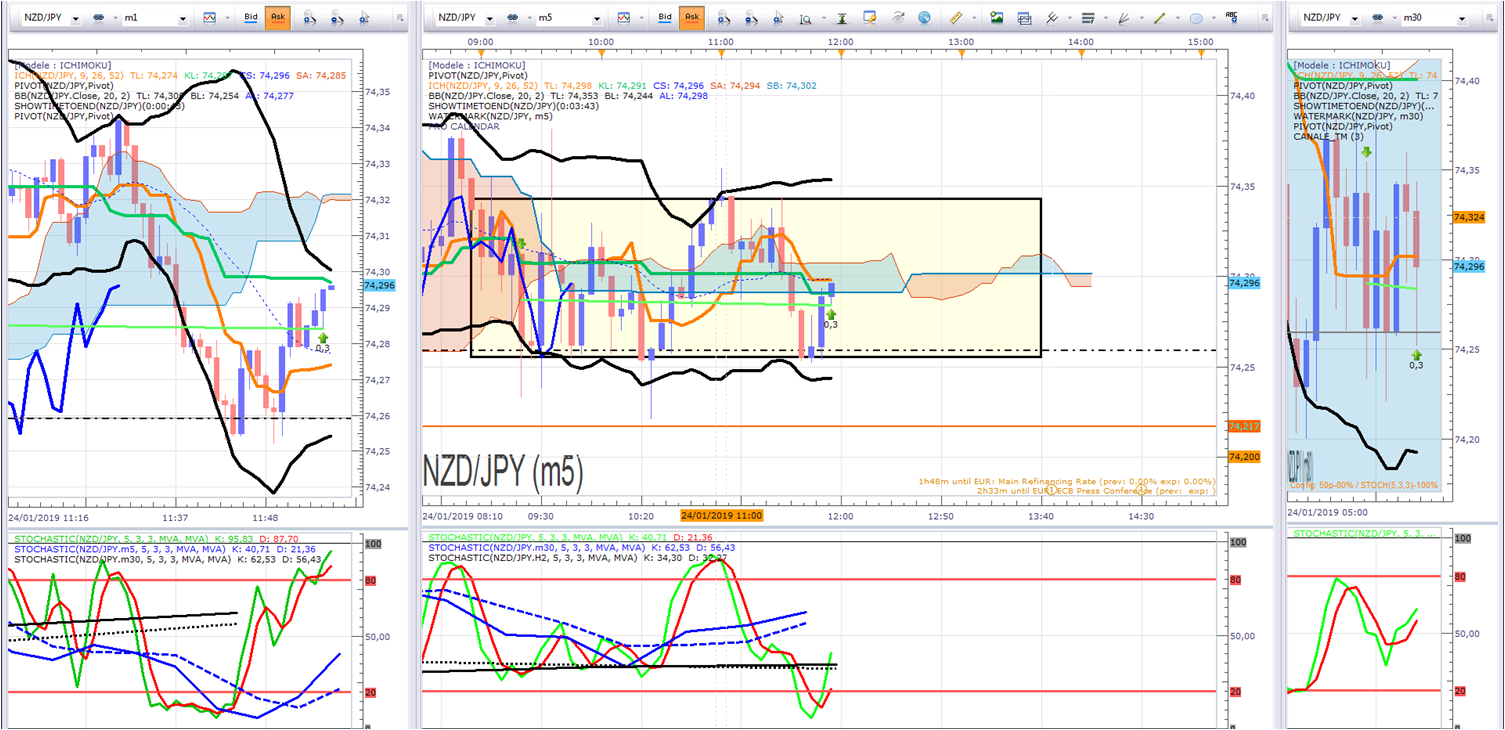Viewport: 1505px width, 730px height.
Task: Click the orange 74,217 price label
Action: click(x=1246, y=427)
